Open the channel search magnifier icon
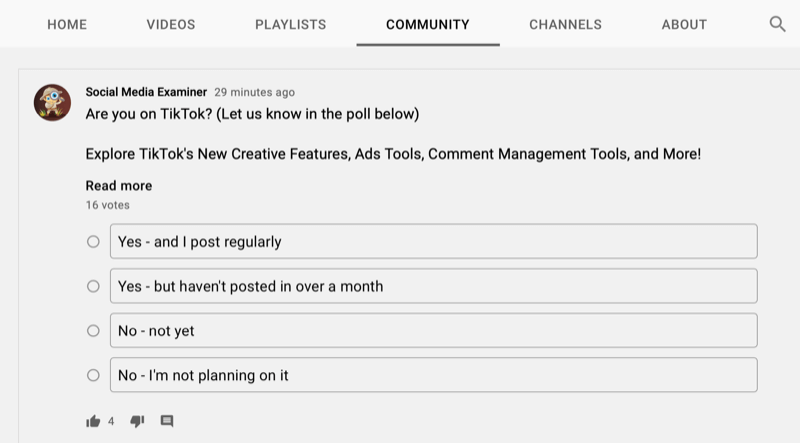The width and height of the screenshot is (800, 443). [777, 24]
